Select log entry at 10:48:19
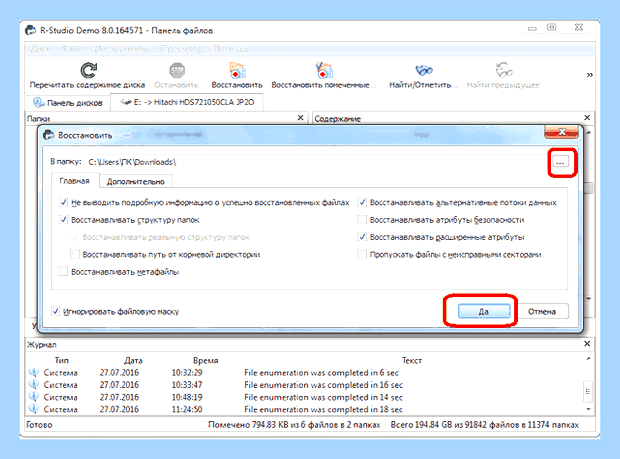 click(x=304, y=397)
